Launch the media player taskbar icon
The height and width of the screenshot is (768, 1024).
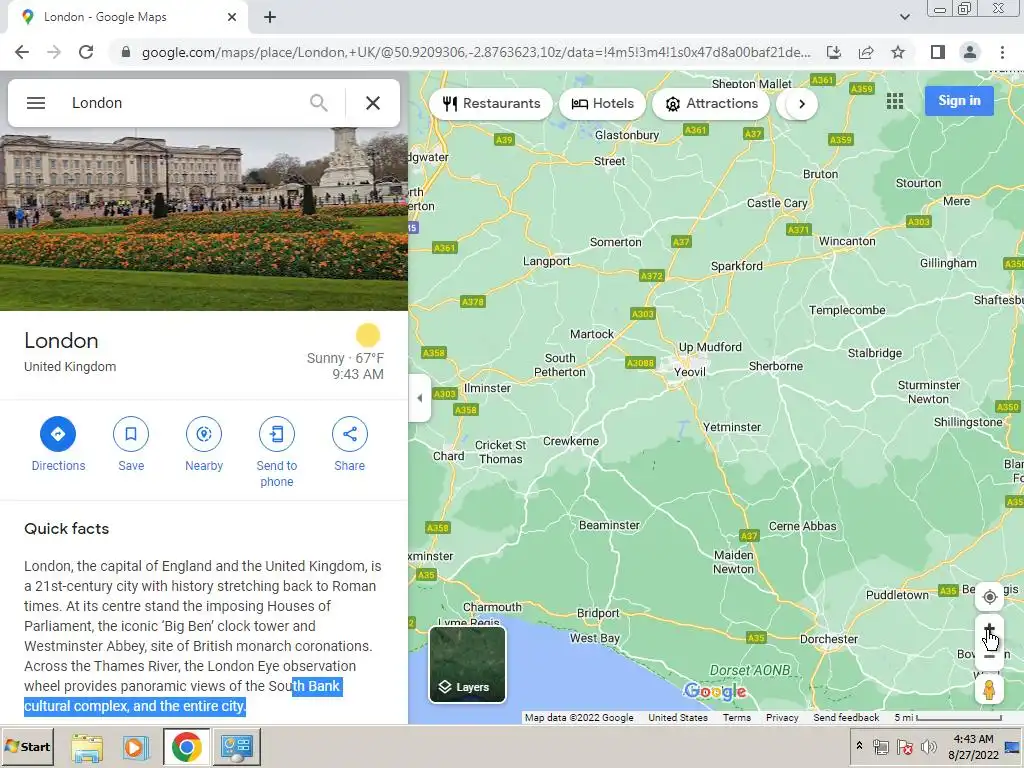point(134,748)
